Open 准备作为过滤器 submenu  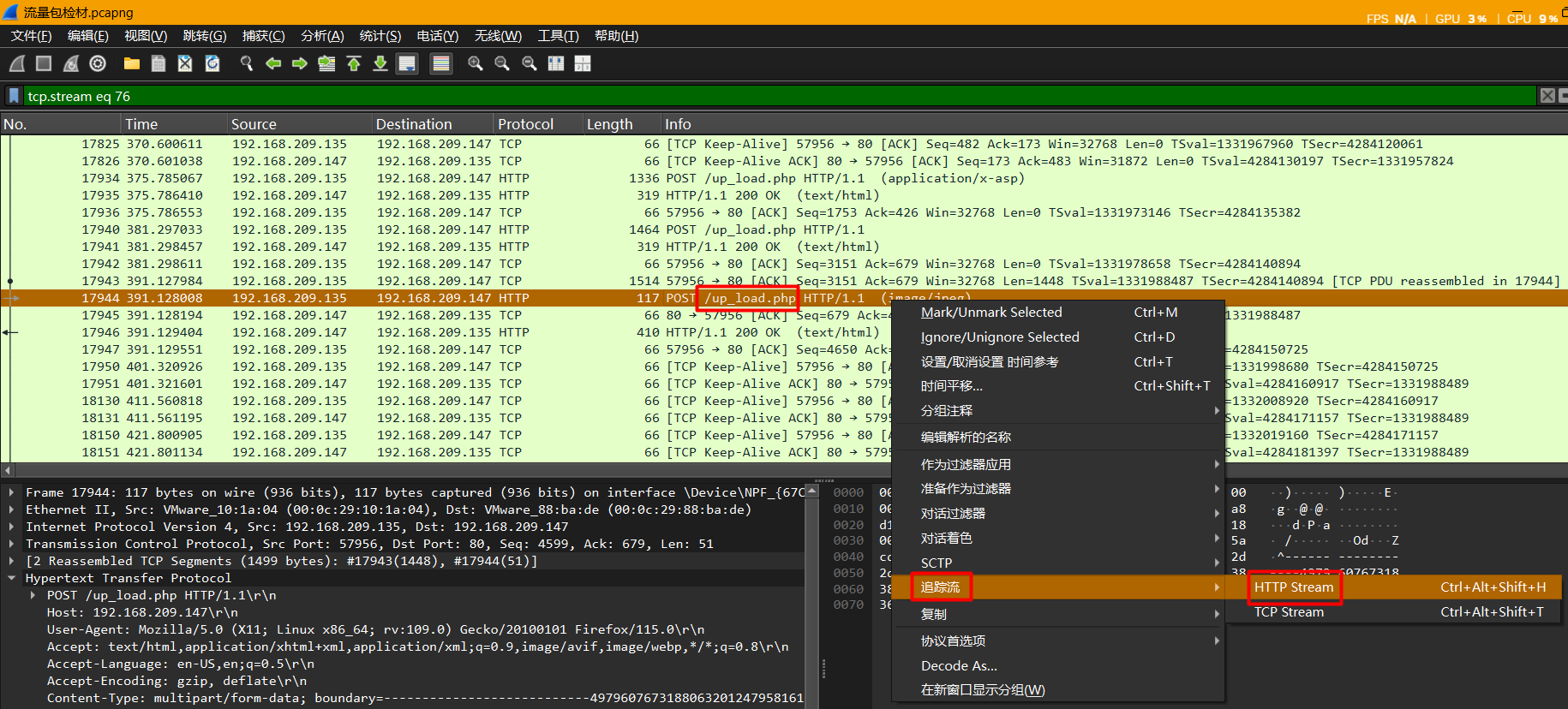pyautogui.click(x=1058, y=489)
